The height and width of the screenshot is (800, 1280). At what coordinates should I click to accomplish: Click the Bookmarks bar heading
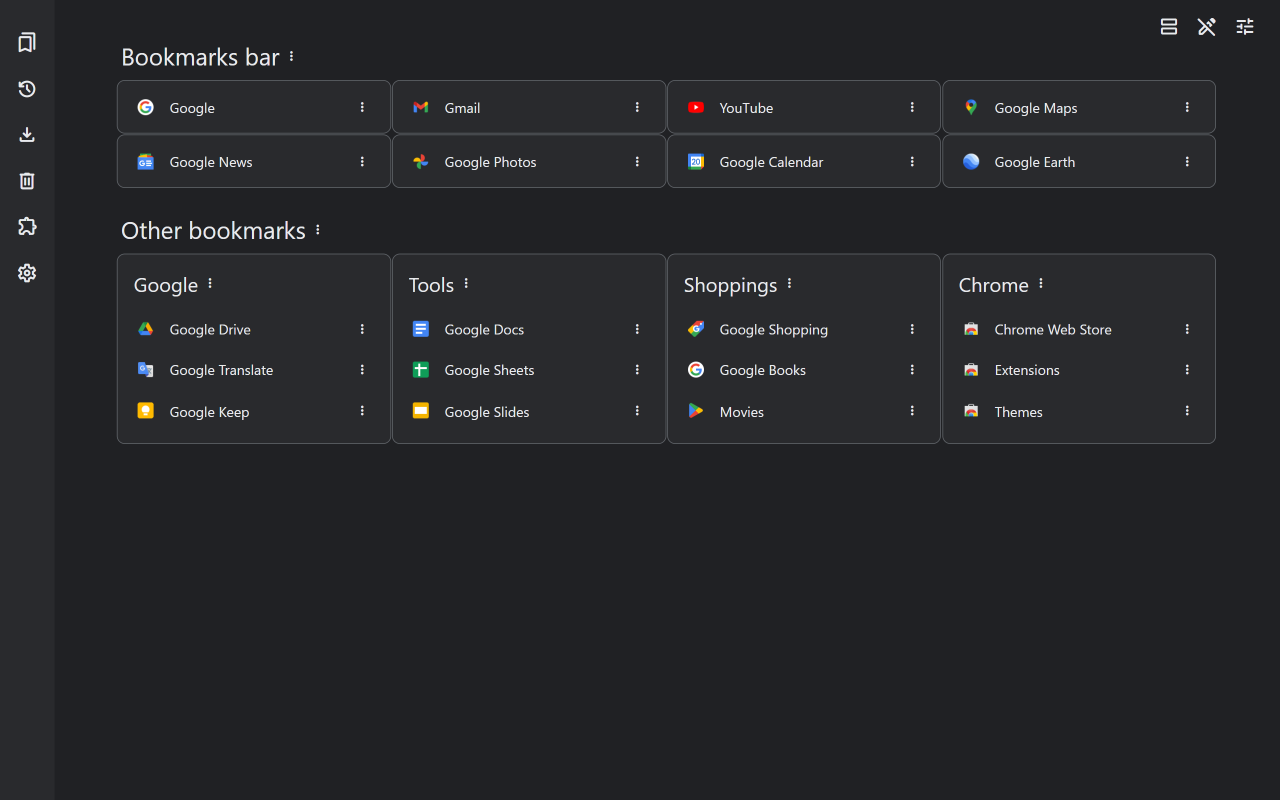[x=200, y=57]
